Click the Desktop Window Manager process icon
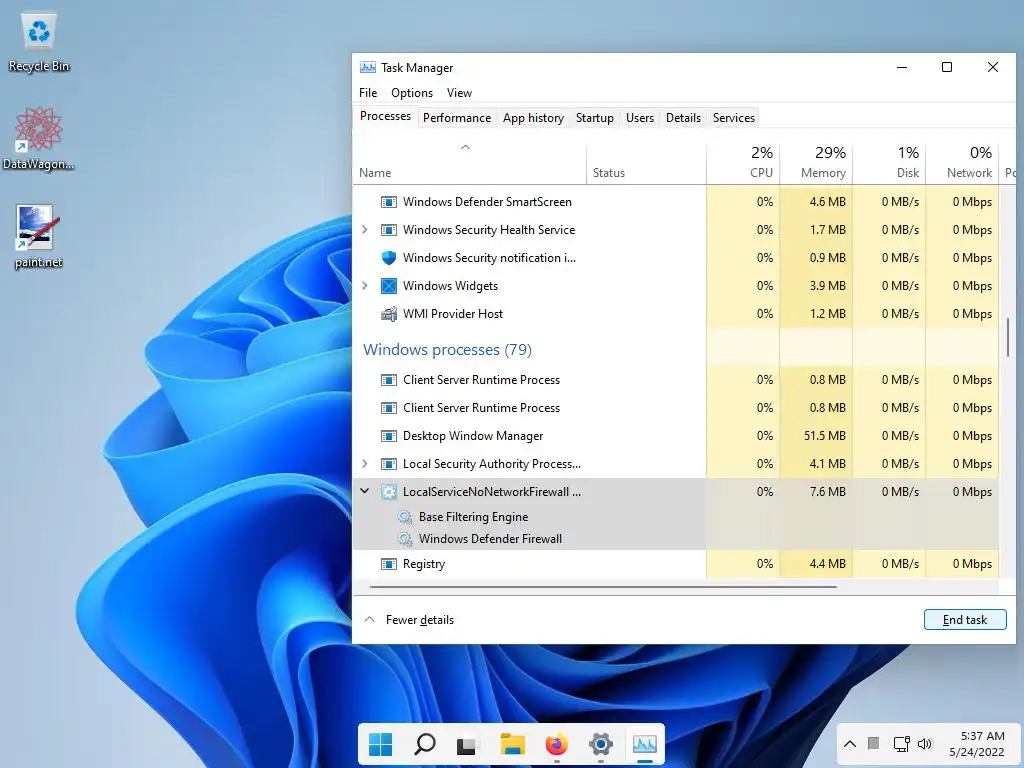This screenshot has height=768, width=1024. click(389, 436)
